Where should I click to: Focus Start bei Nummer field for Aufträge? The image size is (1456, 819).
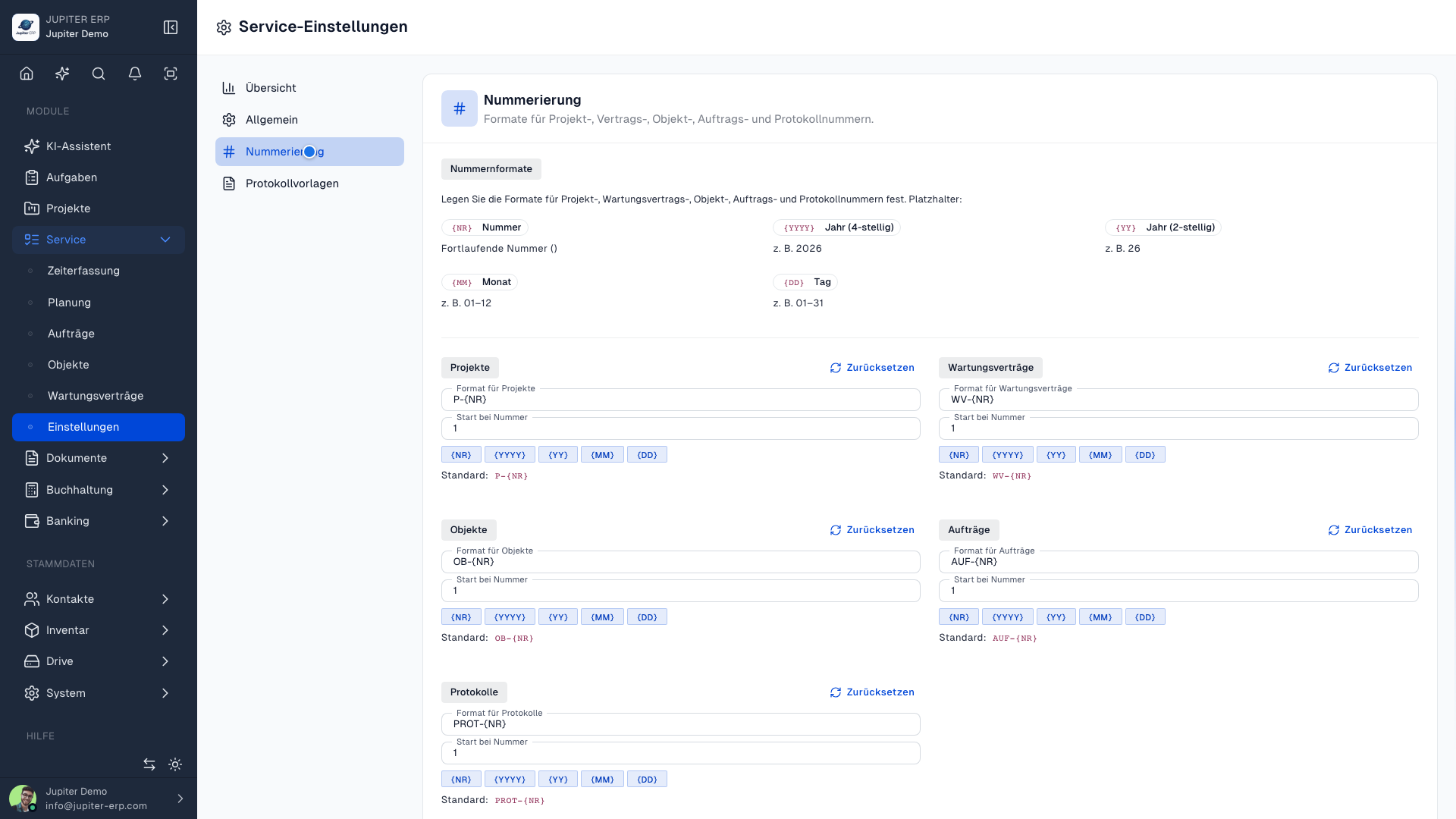coord(1178,591)
